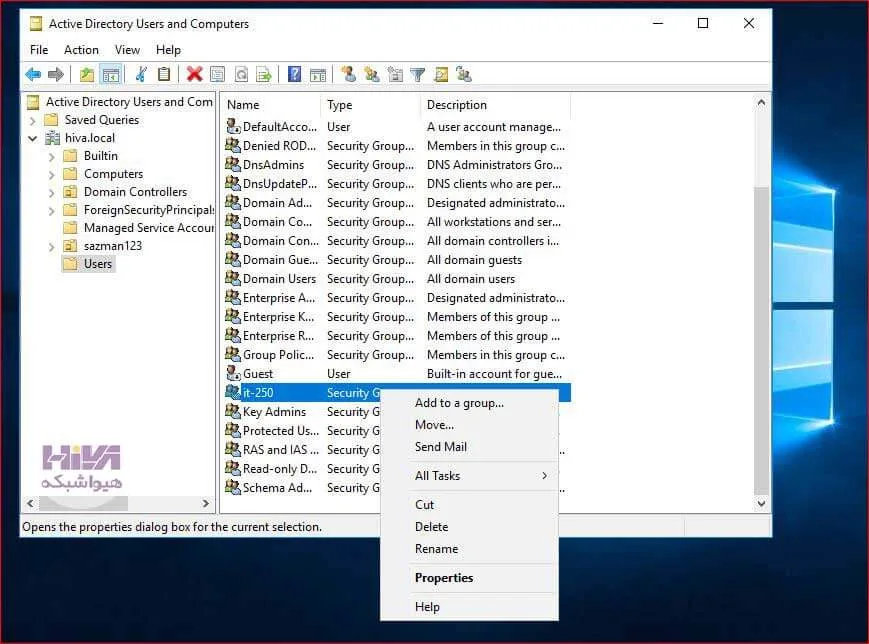This screenshot has width=869, height=644.
Task: Sort by the Description column header
Action: [x=495, y=105]
